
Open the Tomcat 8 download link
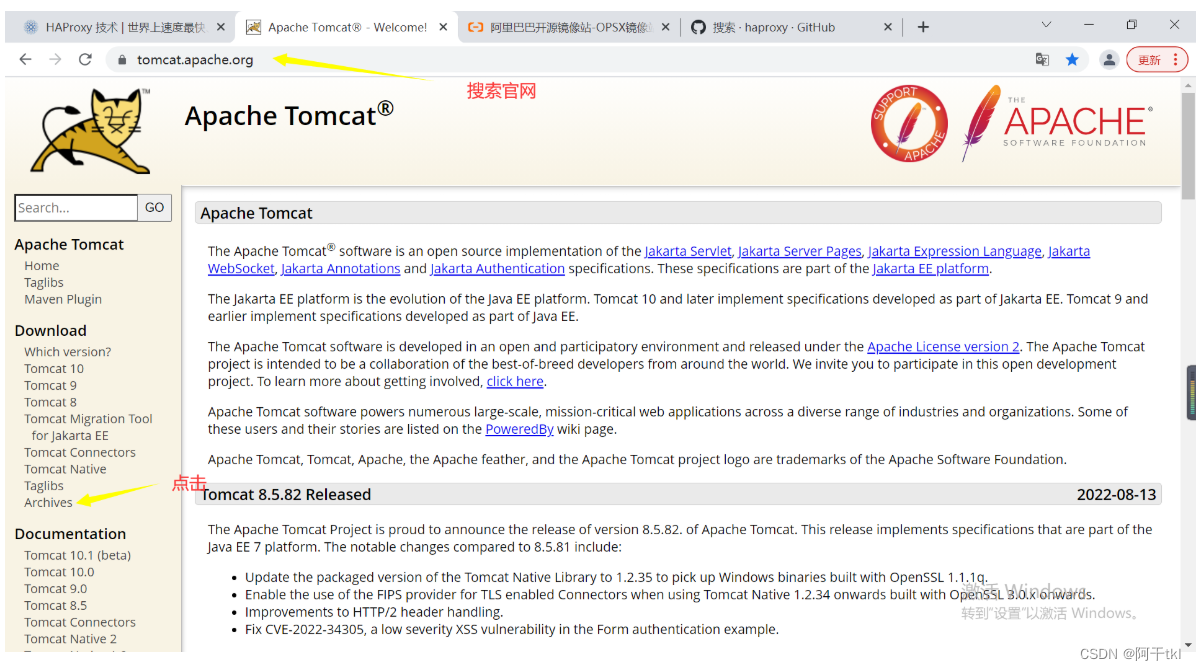tap(50, 402)
